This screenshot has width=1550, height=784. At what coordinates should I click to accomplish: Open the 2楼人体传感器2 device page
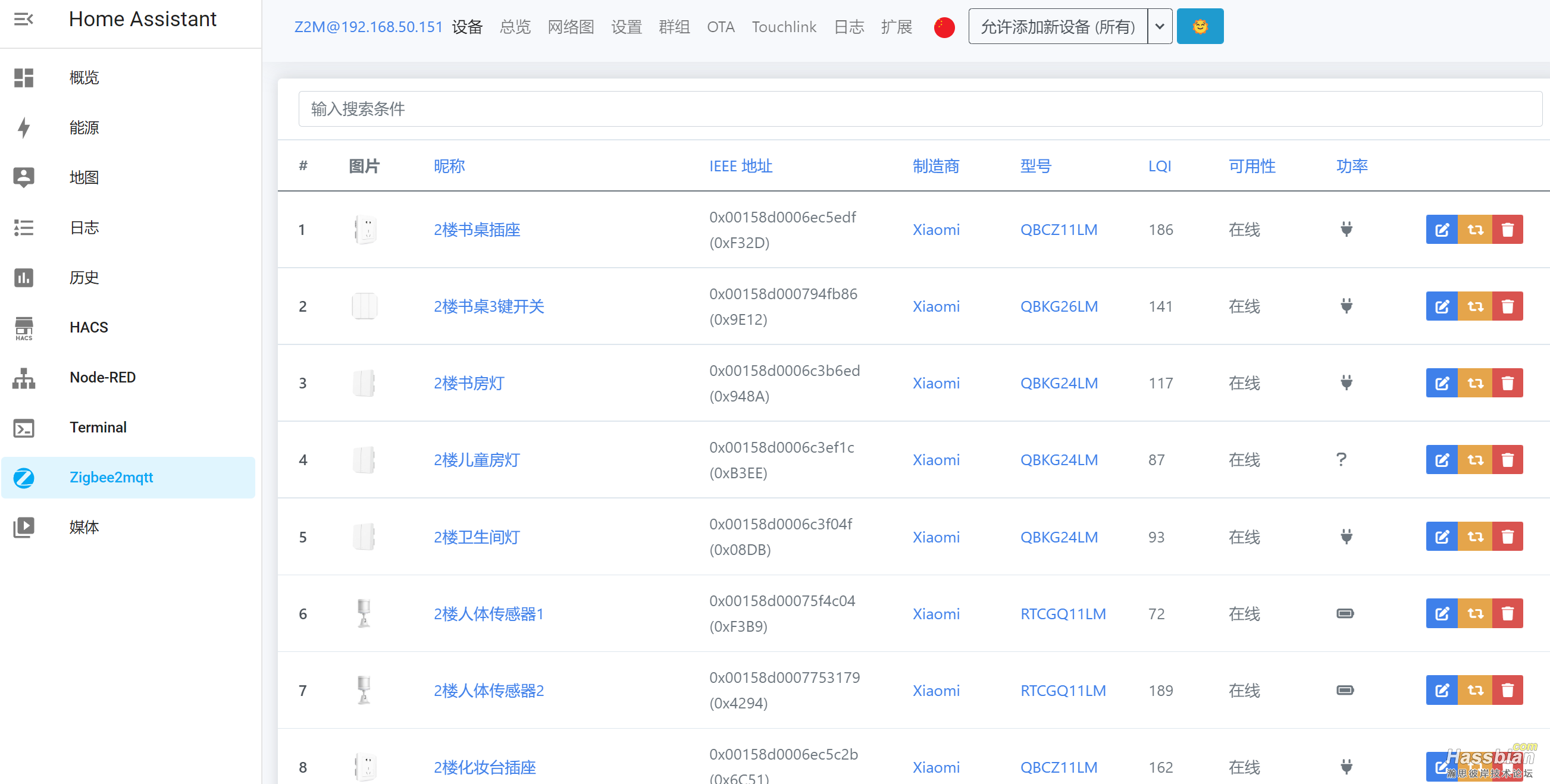coord(489,690)
